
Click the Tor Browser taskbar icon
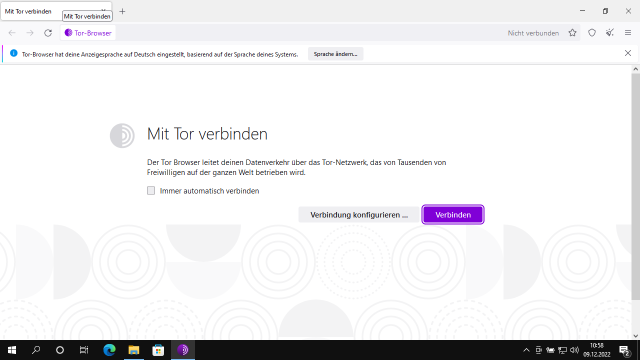tap(183, 350)
